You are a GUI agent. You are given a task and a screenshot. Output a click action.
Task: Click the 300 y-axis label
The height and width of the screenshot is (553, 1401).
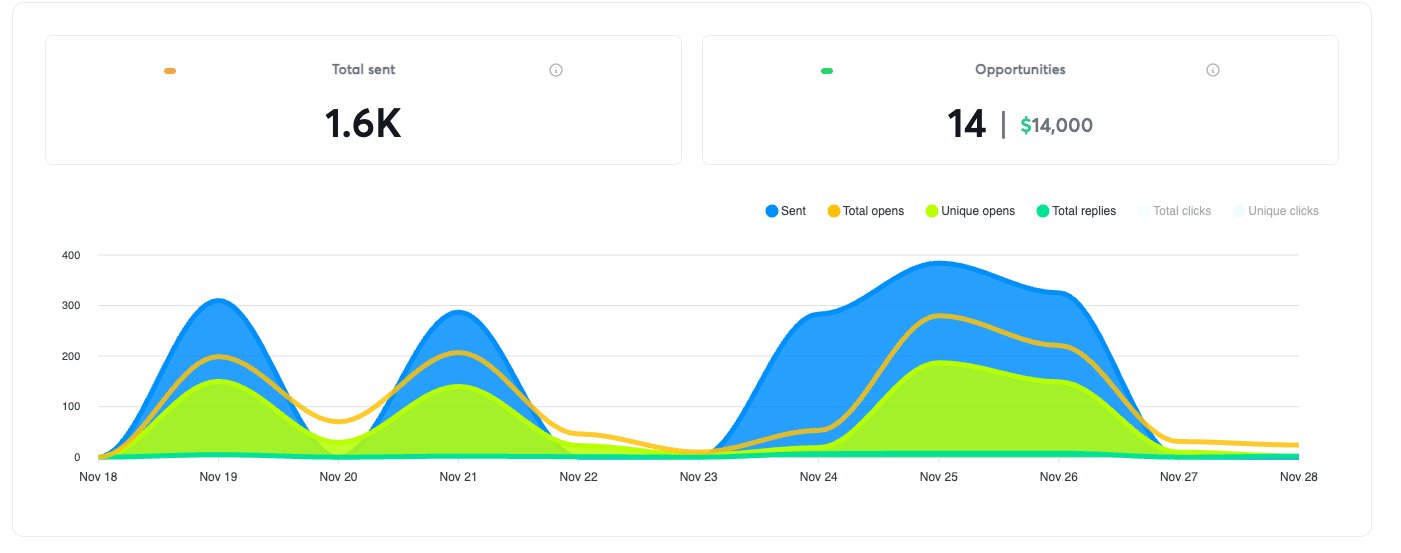70,306
